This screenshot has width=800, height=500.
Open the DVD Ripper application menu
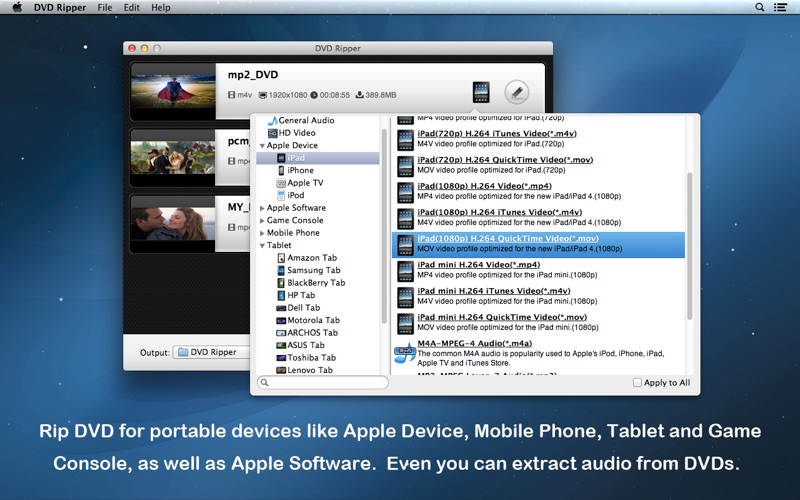tap(60, 8)
